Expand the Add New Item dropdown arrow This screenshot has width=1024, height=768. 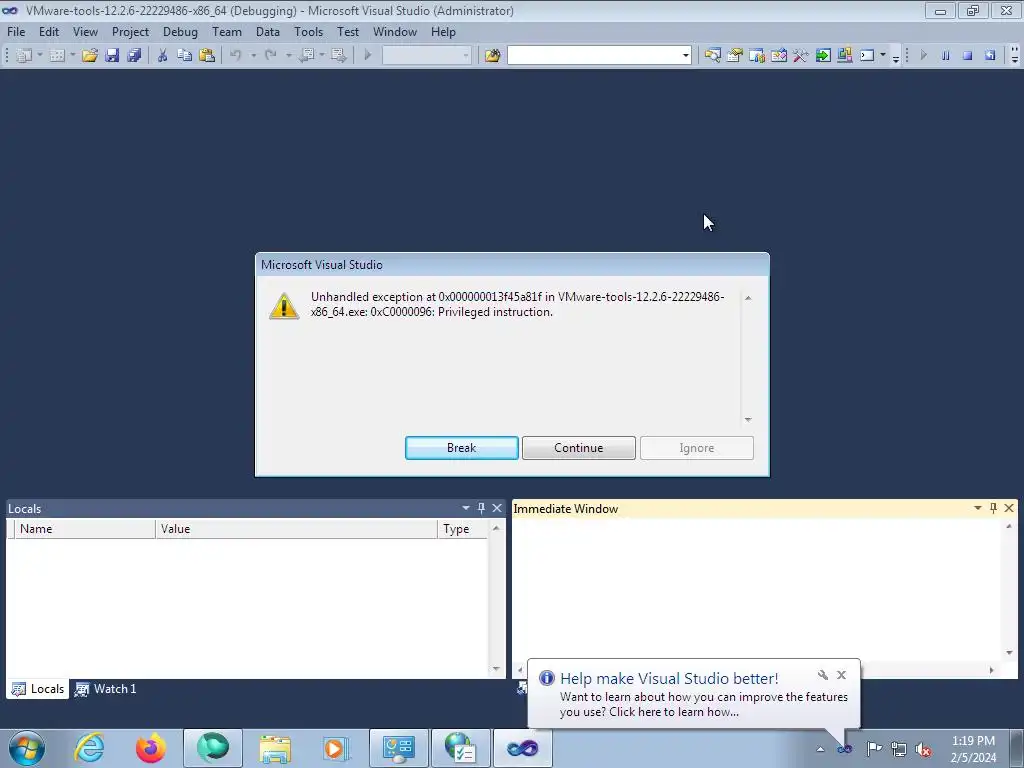point(72,56)
